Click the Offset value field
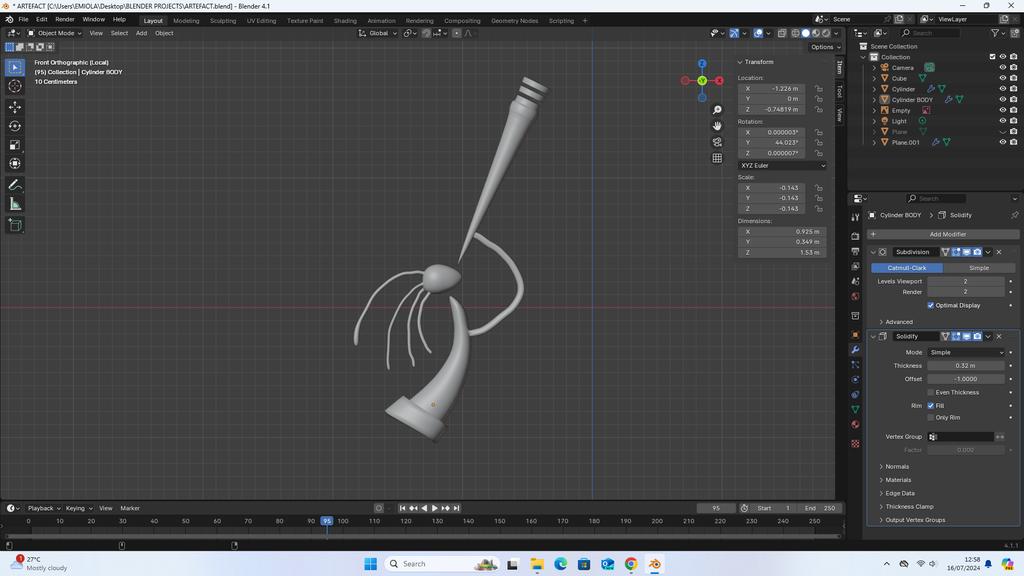 [x=966, y=379]
